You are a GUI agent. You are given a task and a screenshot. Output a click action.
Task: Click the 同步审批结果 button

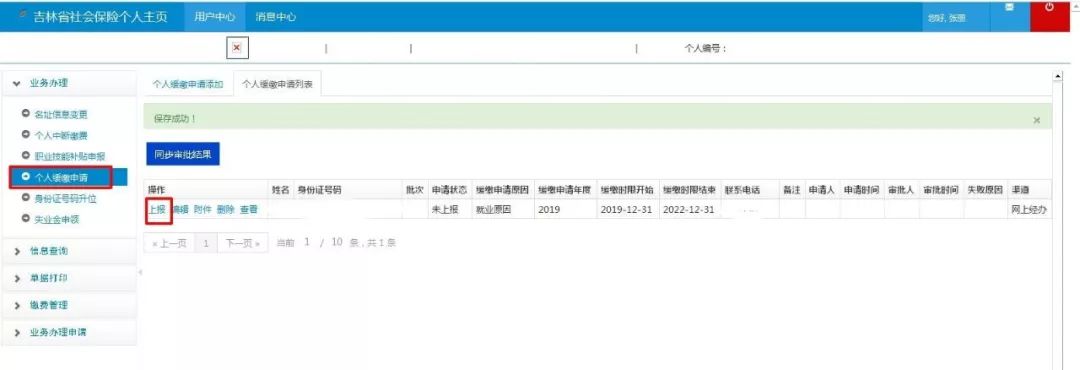tap(183, 154)
